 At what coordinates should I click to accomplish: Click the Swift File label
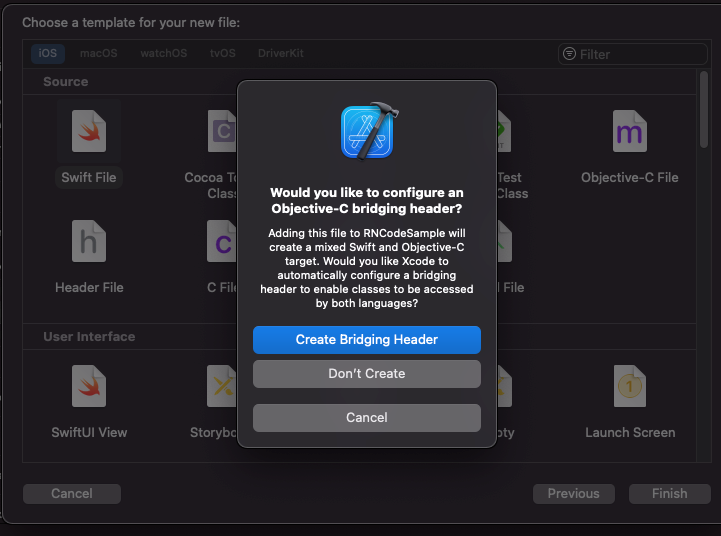pos(89,177)
